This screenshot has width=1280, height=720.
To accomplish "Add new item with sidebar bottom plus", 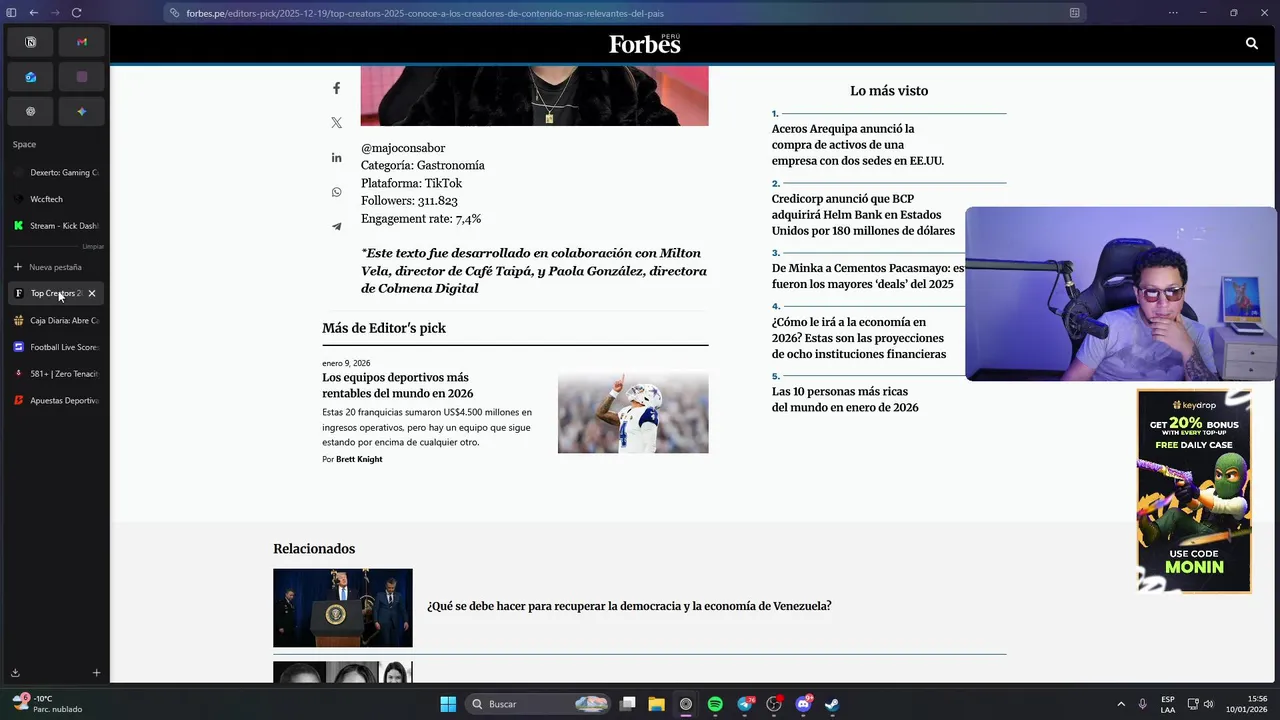I will click(96, 673).
